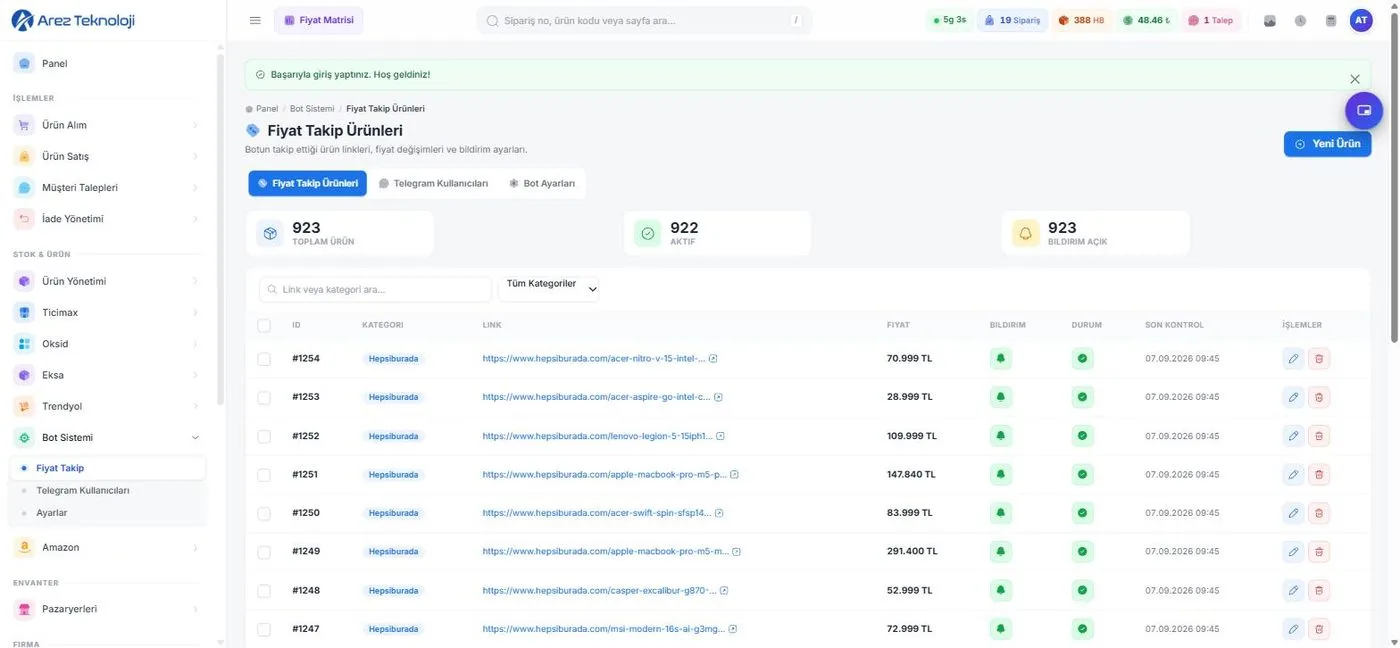Image resolution: width=1400 pixels, height=648 pixels.
Task: Toggle notification bell for product #1247
Action: pyautogui.click(x=1000, y=629)
